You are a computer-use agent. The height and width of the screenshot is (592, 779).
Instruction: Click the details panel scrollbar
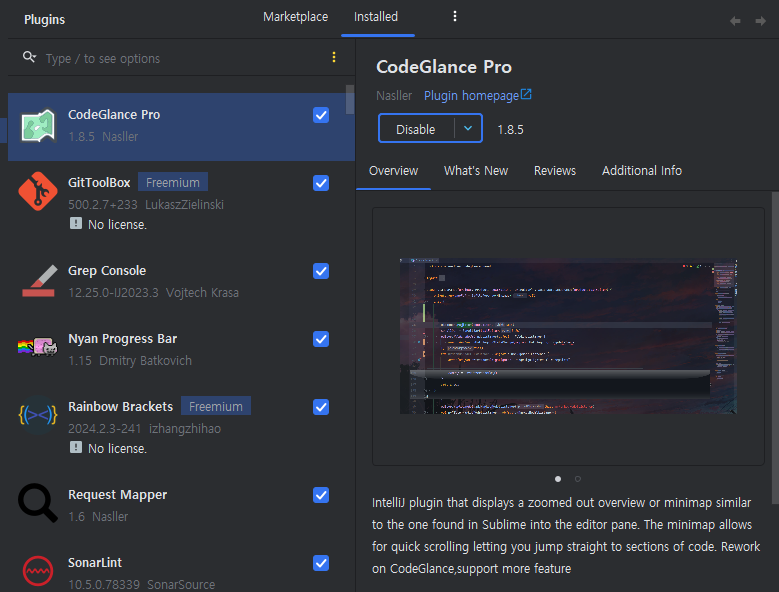coord(775,348)
